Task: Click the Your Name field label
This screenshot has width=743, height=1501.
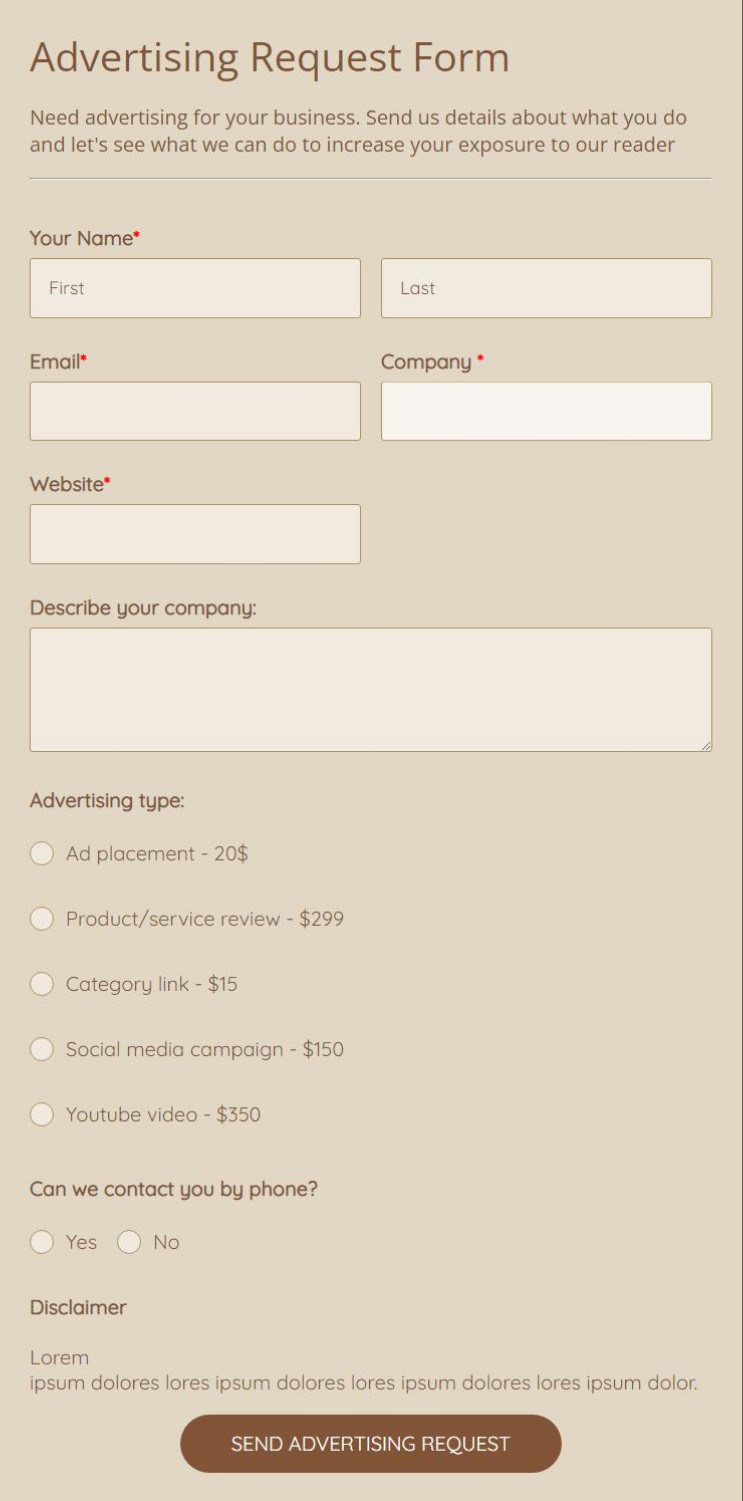Action: [81, 238]
